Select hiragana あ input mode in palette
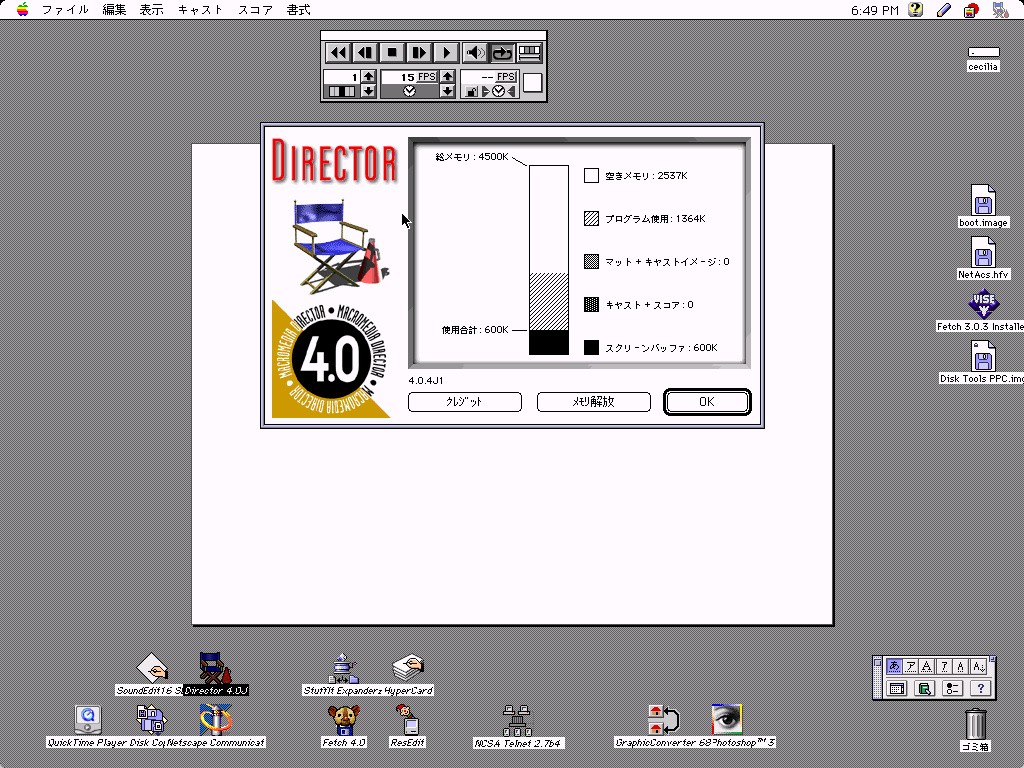The width and height of the screenshot is (1024, 768). 894,667
